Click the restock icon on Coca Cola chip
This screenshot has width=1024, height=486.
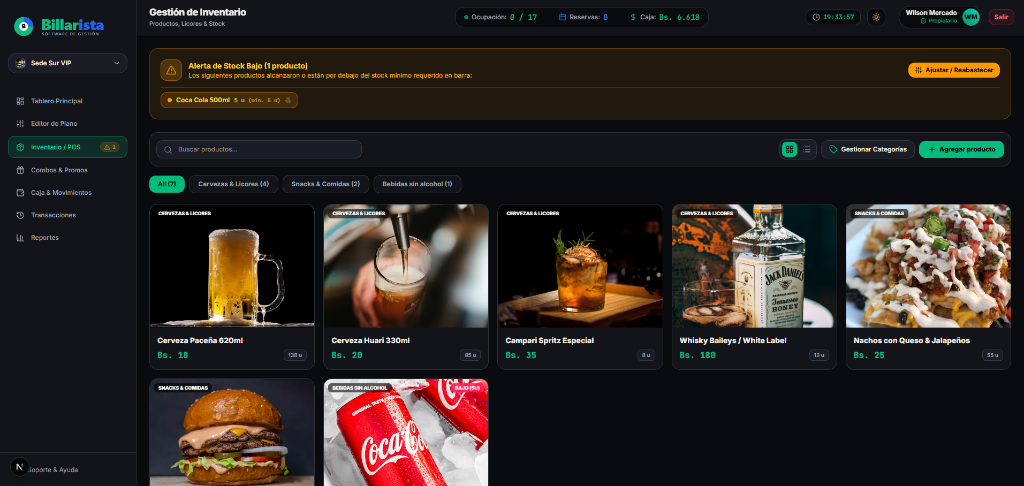(288, 100)
